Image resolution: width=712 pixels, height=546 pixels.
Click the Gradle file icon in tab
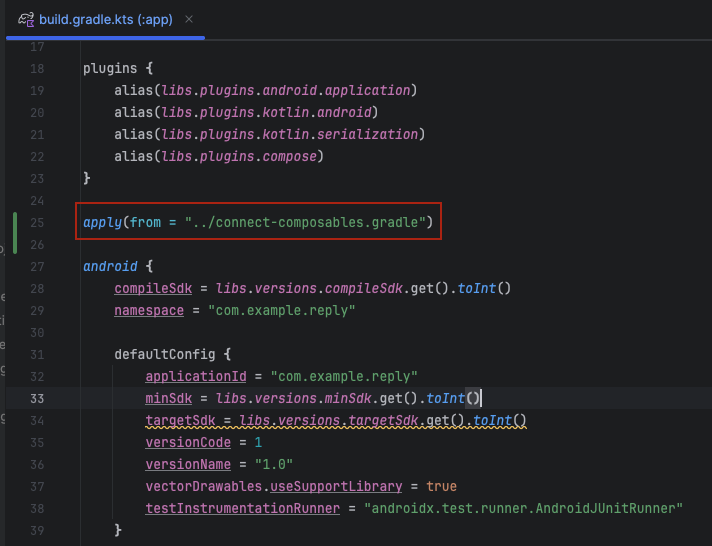tap(26, 20)
